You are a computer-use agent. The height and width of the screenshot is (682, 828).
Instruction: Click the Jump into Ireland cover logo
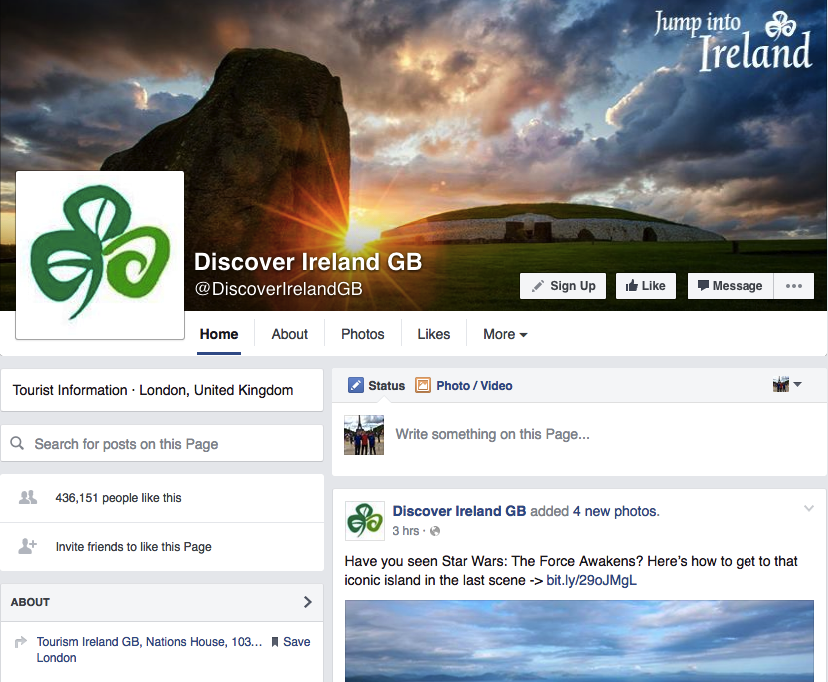pyautogui.click(x=732, y=41)
